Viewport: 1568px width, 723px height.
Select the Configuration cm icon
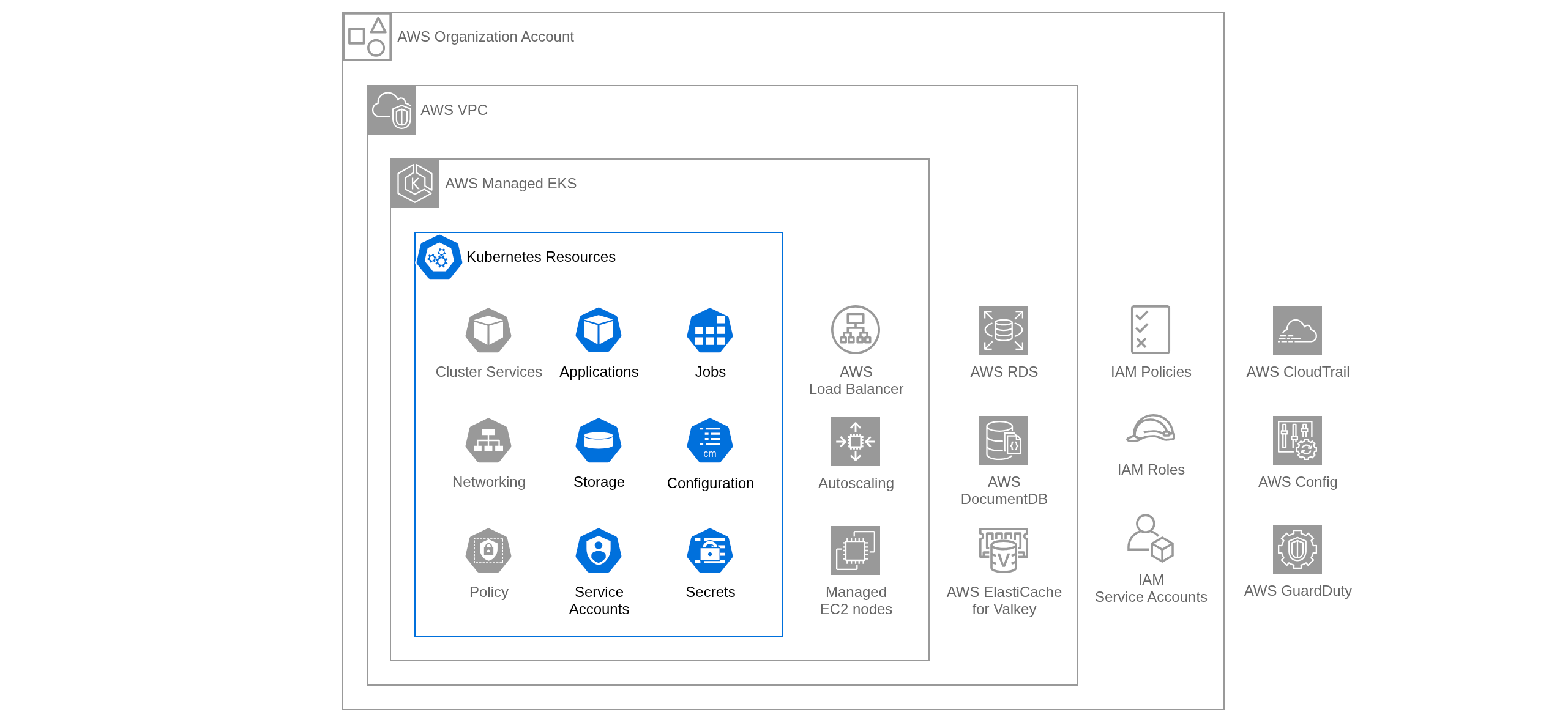(x=710, y=440)
